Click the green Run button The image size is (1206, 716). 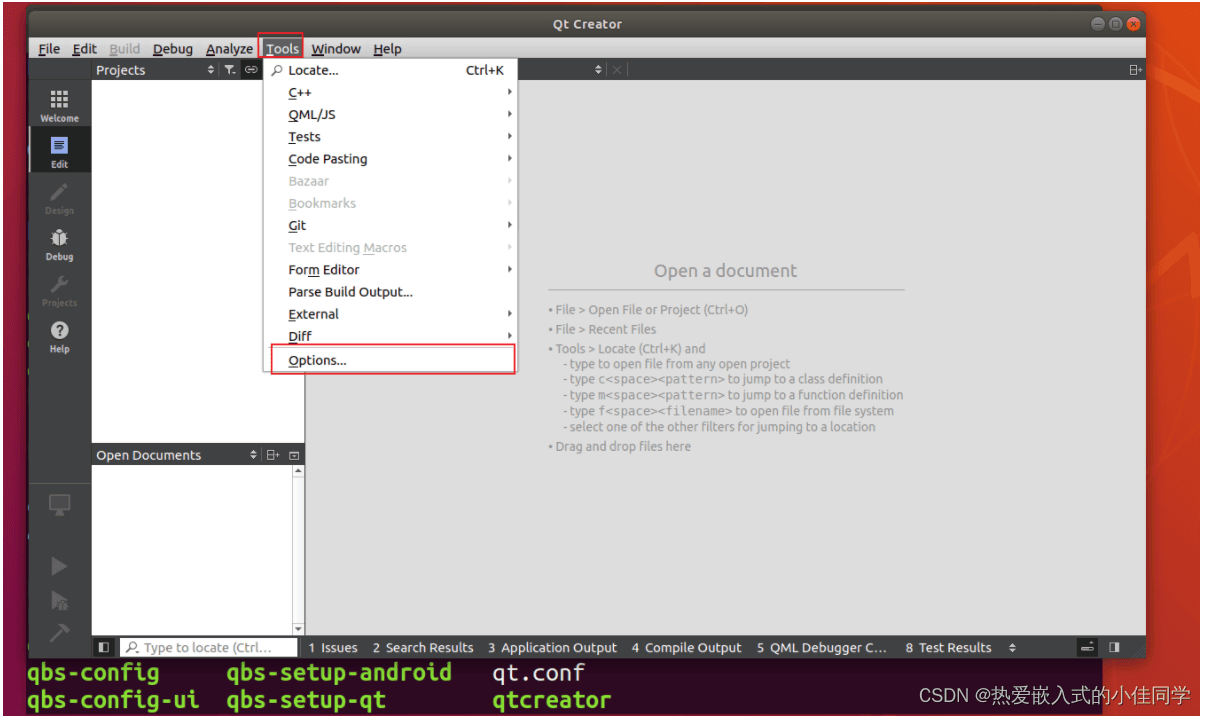[x=59, y=566]
